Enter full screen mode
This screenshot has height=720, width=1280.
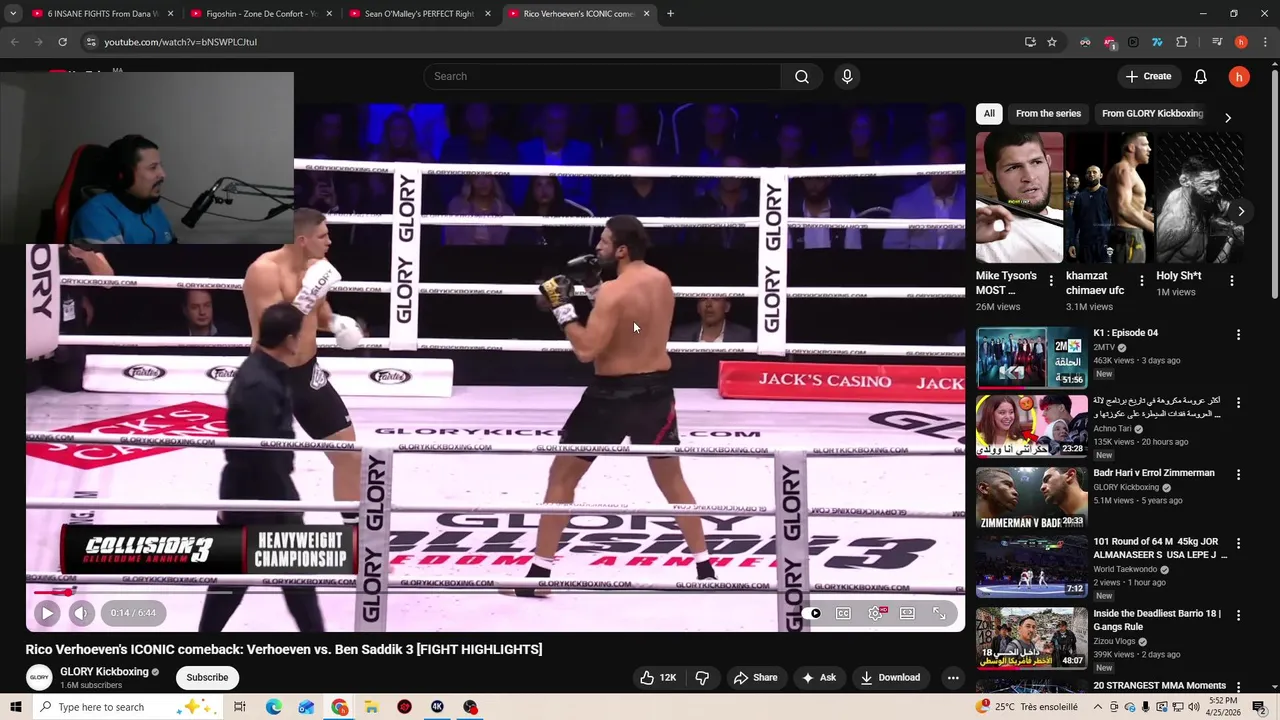coord(939,613)
